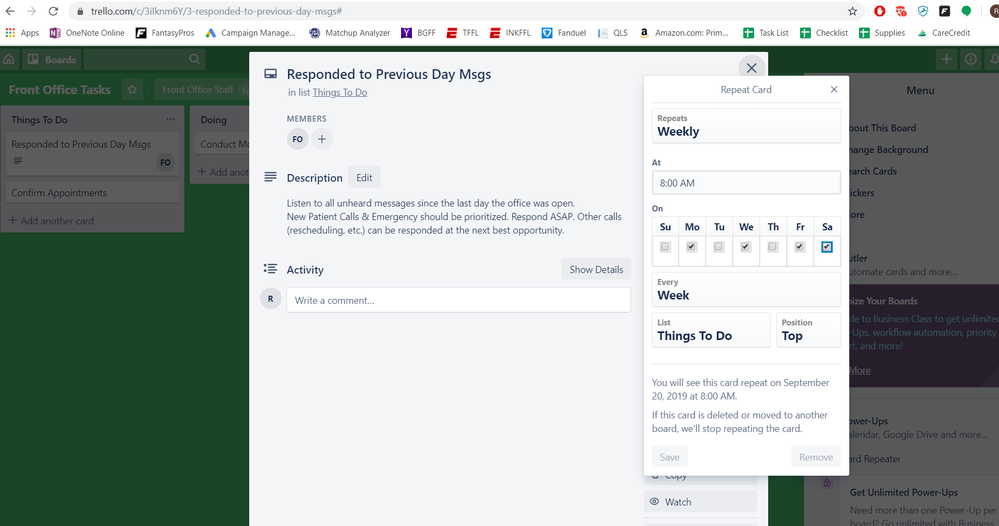Open the Position Top dropdown
The image size is (999, 526).
[x=808, y=330]
